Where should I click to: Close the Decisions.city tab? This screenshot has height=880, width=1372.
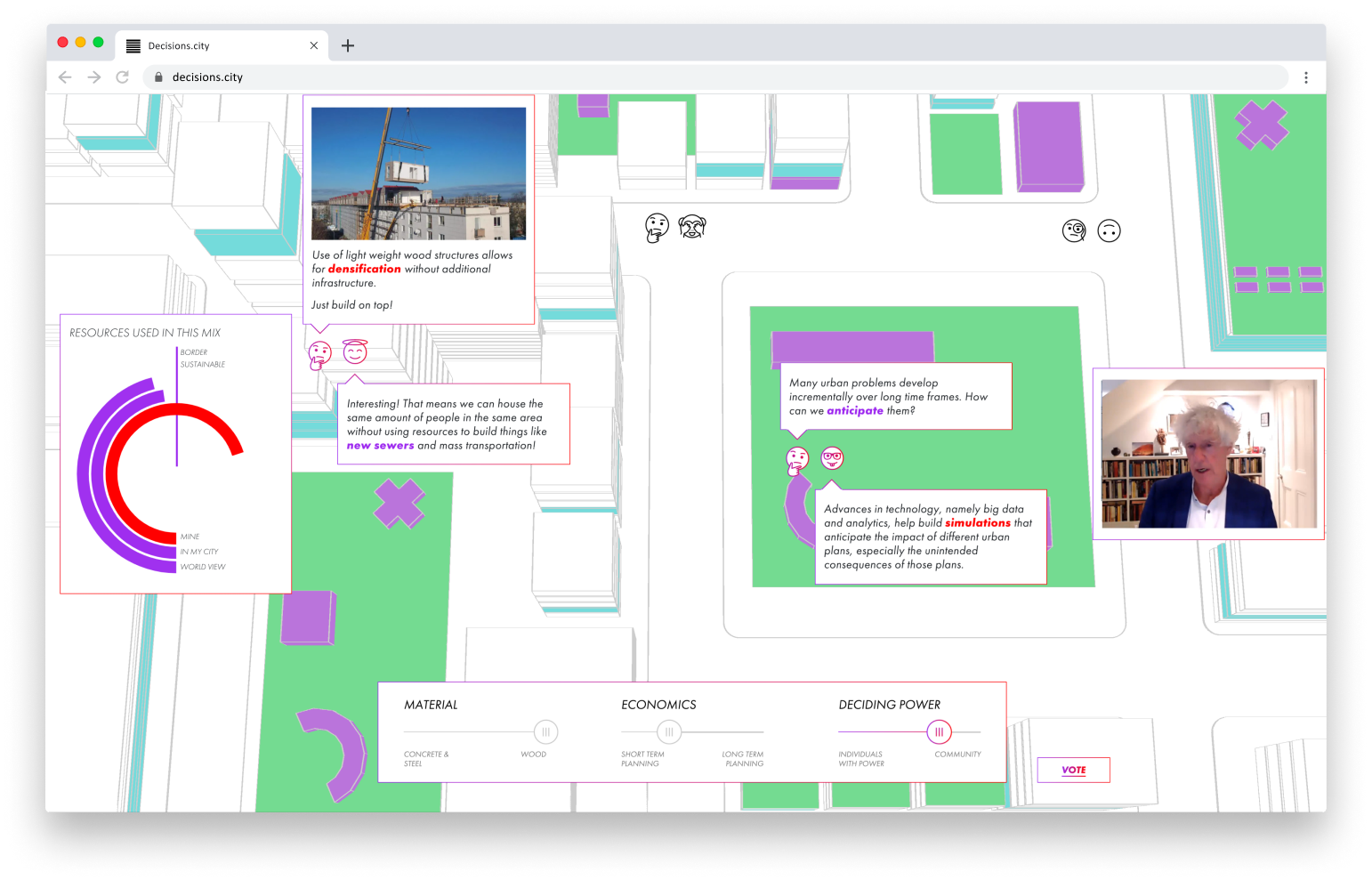click(x=314, y=45)
